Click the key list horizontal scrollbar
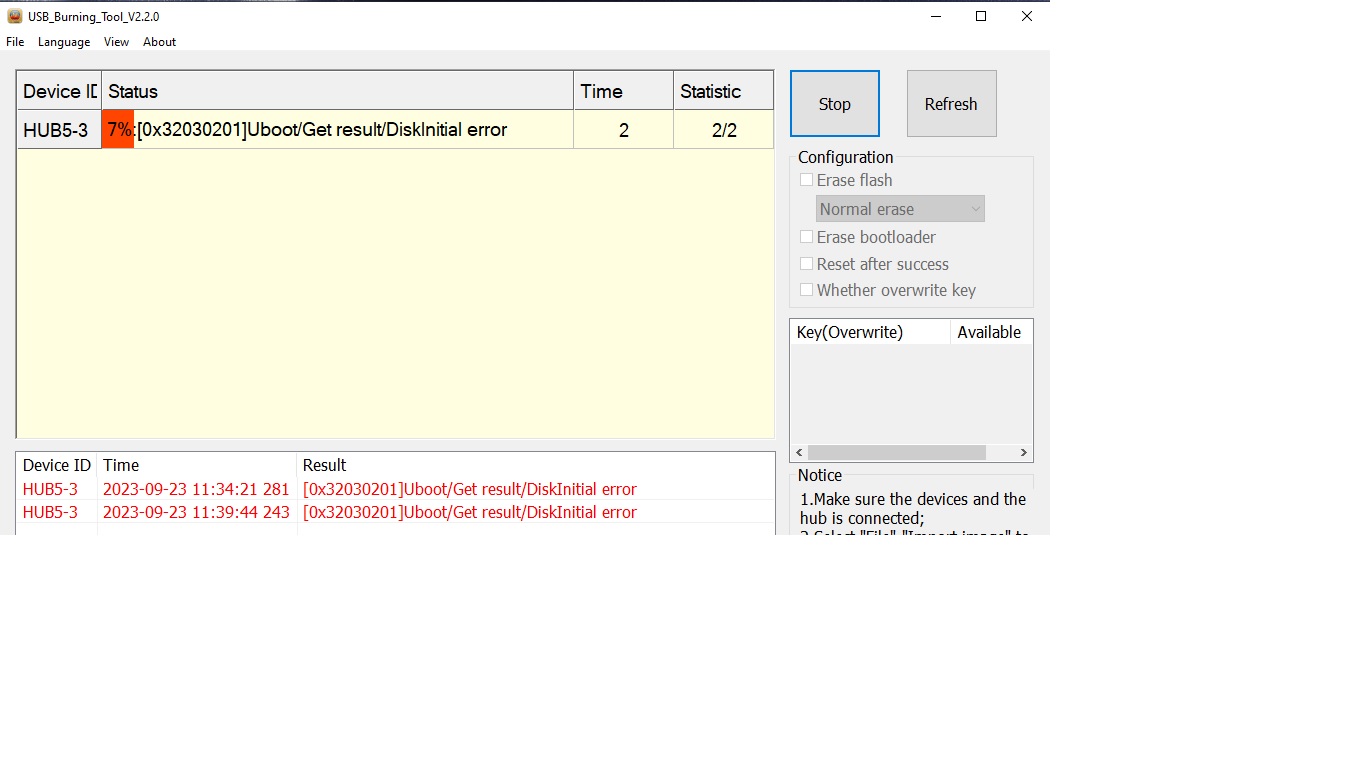 (897, 453)
